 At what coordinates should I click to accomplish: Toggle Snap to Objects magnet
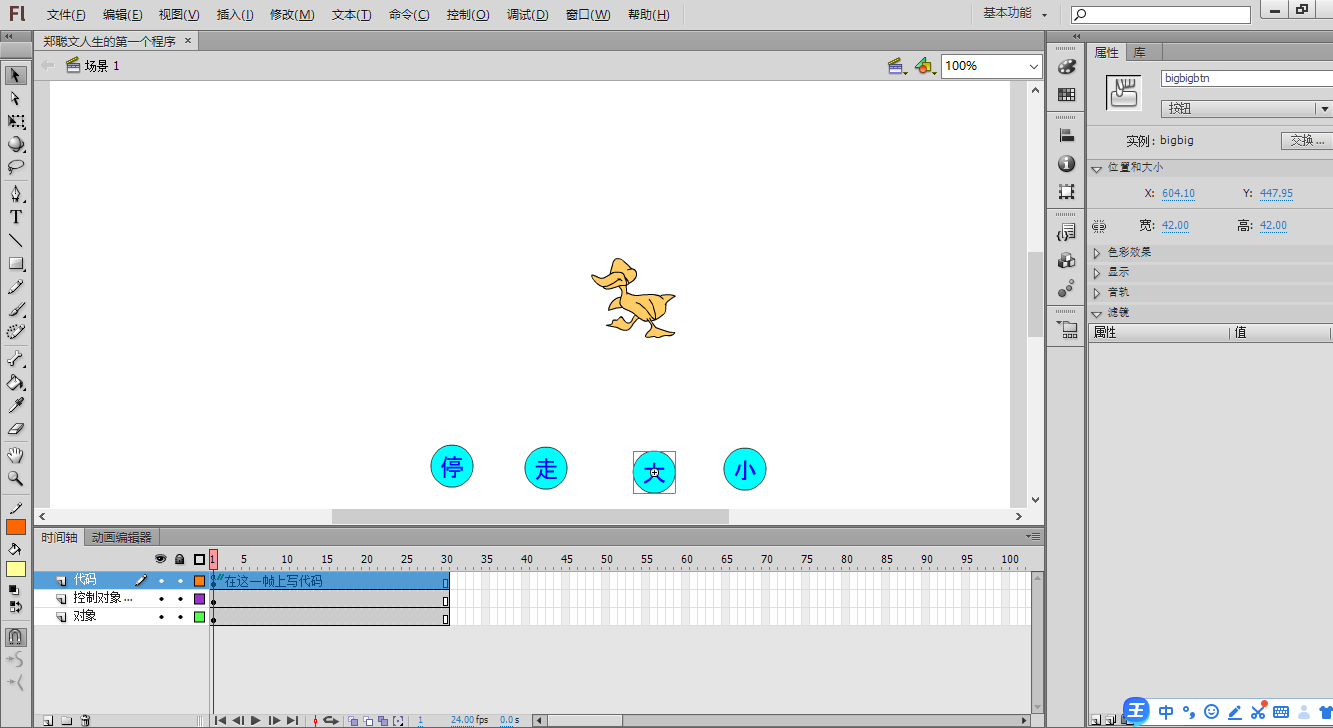pyautogui.click(x=16, y=636)
